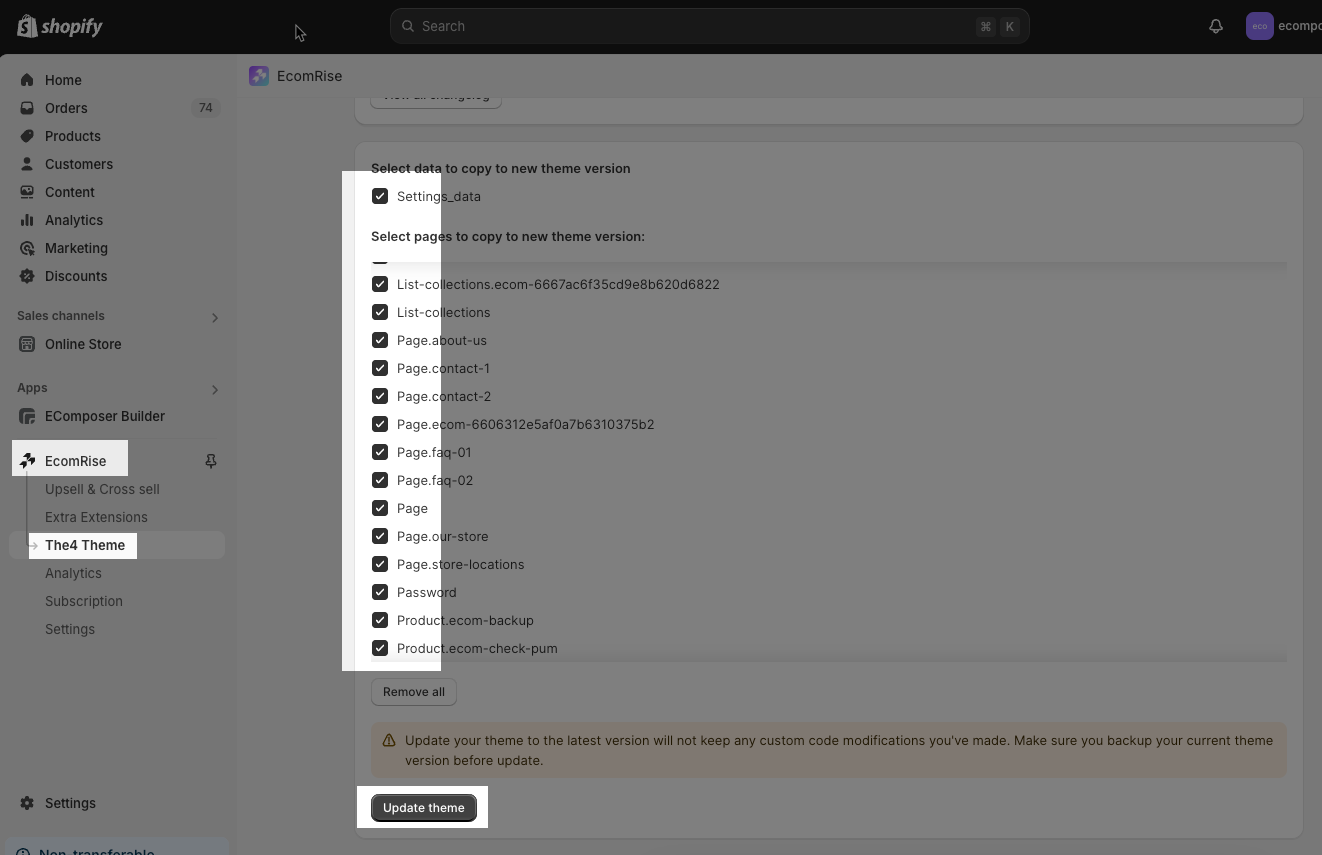This screenshot has height=855, width=1322.
Task: Click the Orders count badge 74
Action: (206, 108)
